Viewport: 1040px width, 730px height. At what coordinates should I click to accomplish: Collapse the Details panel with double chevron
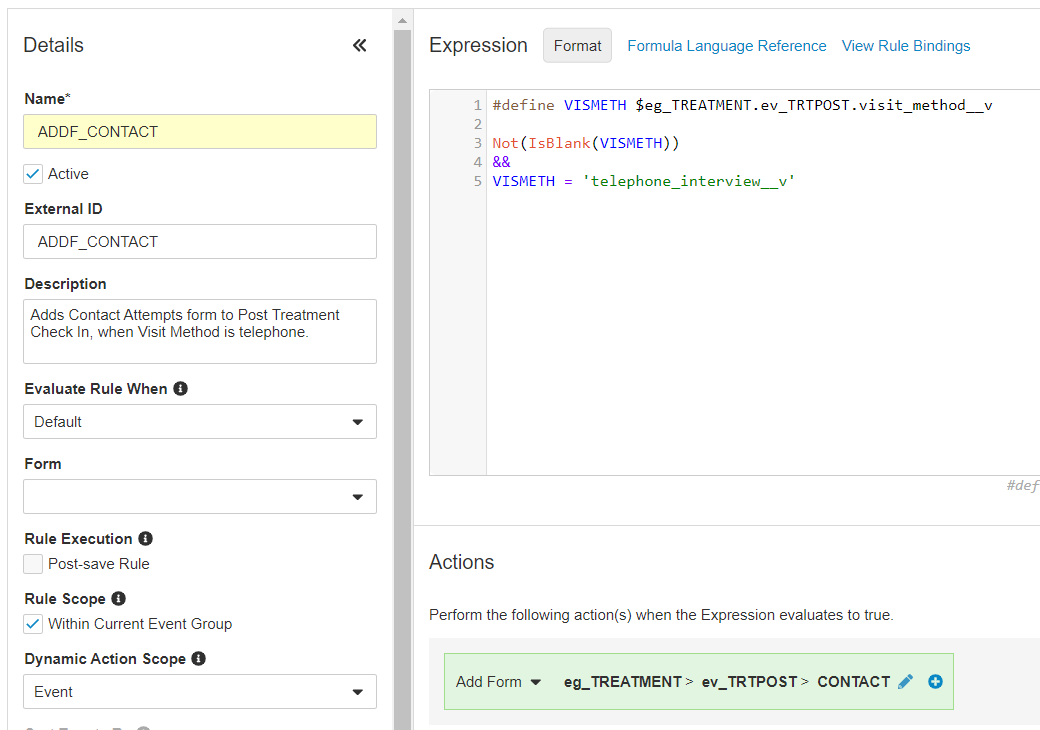pos(360,45)
